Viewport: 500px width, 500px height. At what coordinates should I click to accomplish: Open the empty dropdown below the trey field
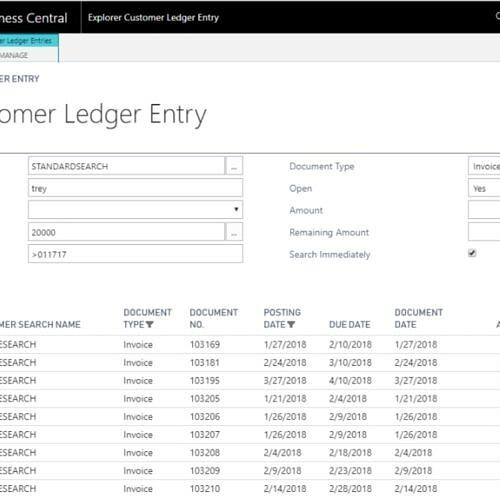[136, 210]
